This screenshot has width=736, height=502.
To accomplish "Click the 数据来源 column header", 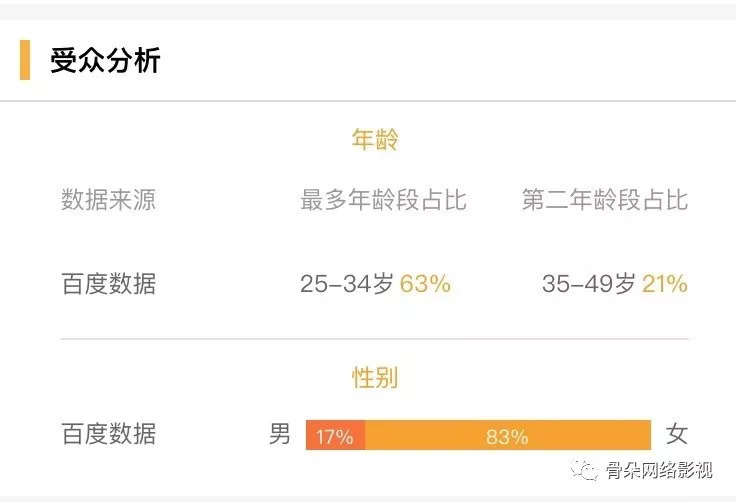I will (x=108, y=199).
